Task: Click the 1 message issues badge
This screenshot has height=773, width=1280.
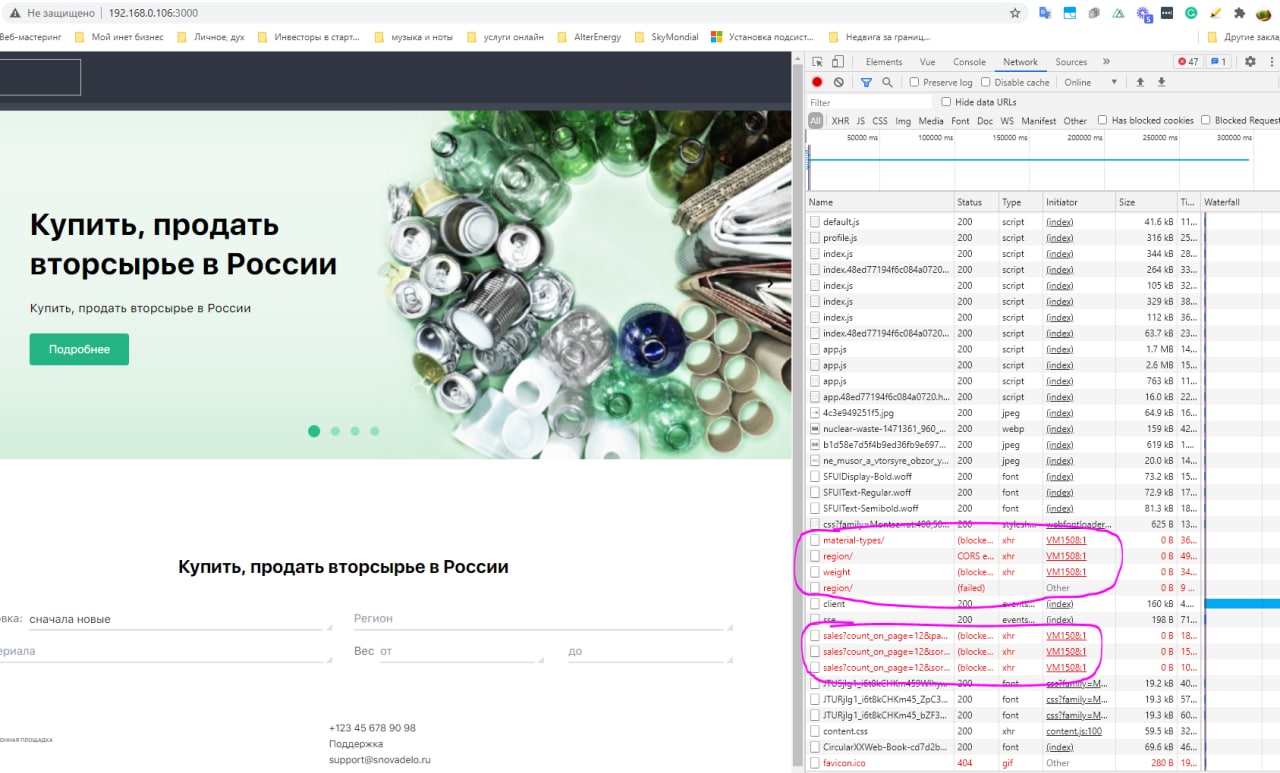Action: (x=1218, y=62)
